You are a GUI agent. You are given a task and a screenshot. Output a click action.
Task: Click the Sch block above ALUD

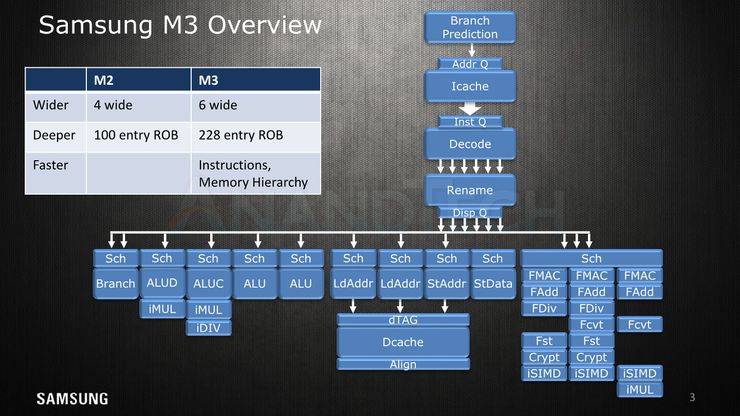click(162, 258)
